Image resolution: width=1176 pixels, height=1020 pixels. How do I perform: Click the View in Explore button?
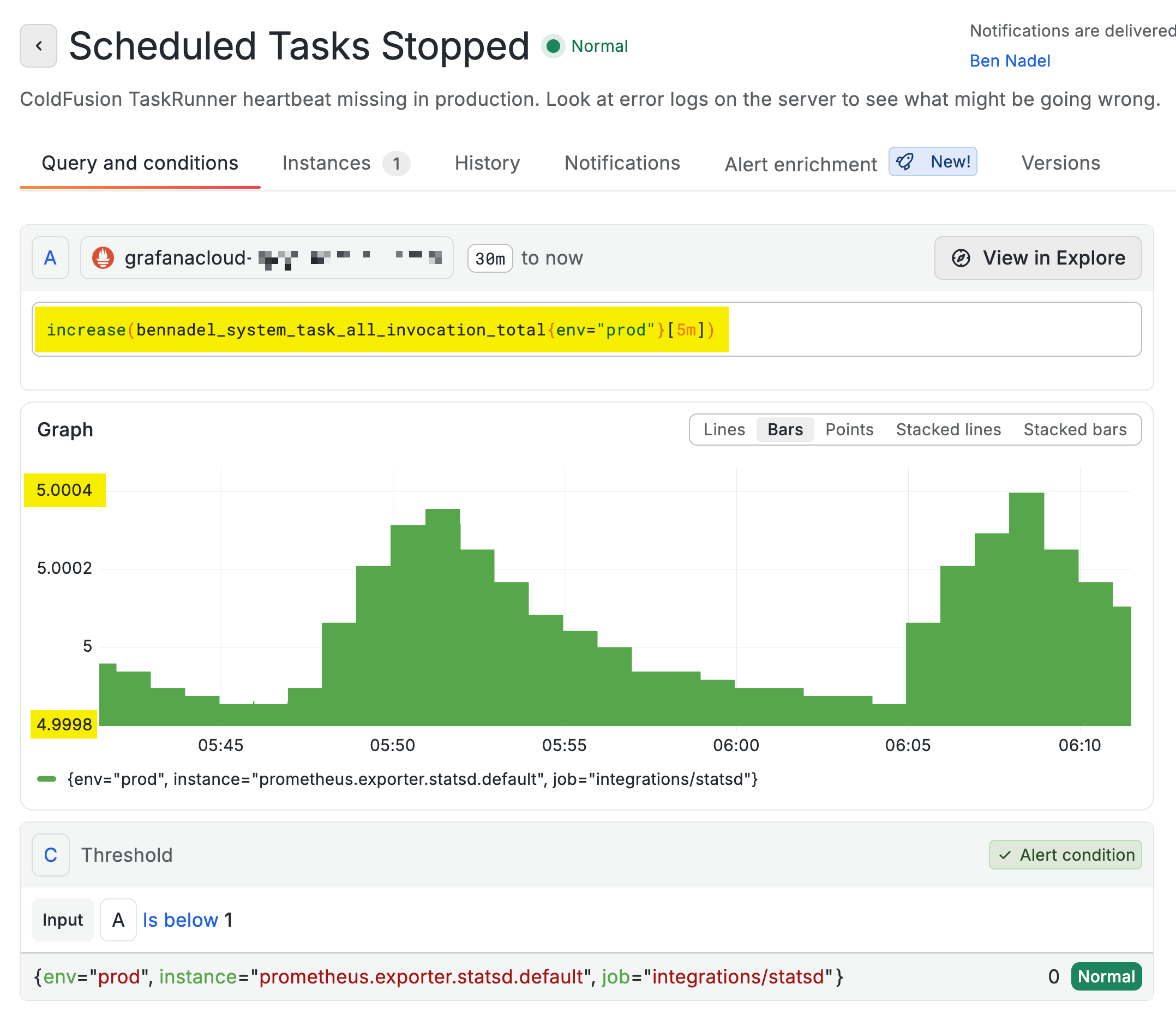coord(1037,258)
